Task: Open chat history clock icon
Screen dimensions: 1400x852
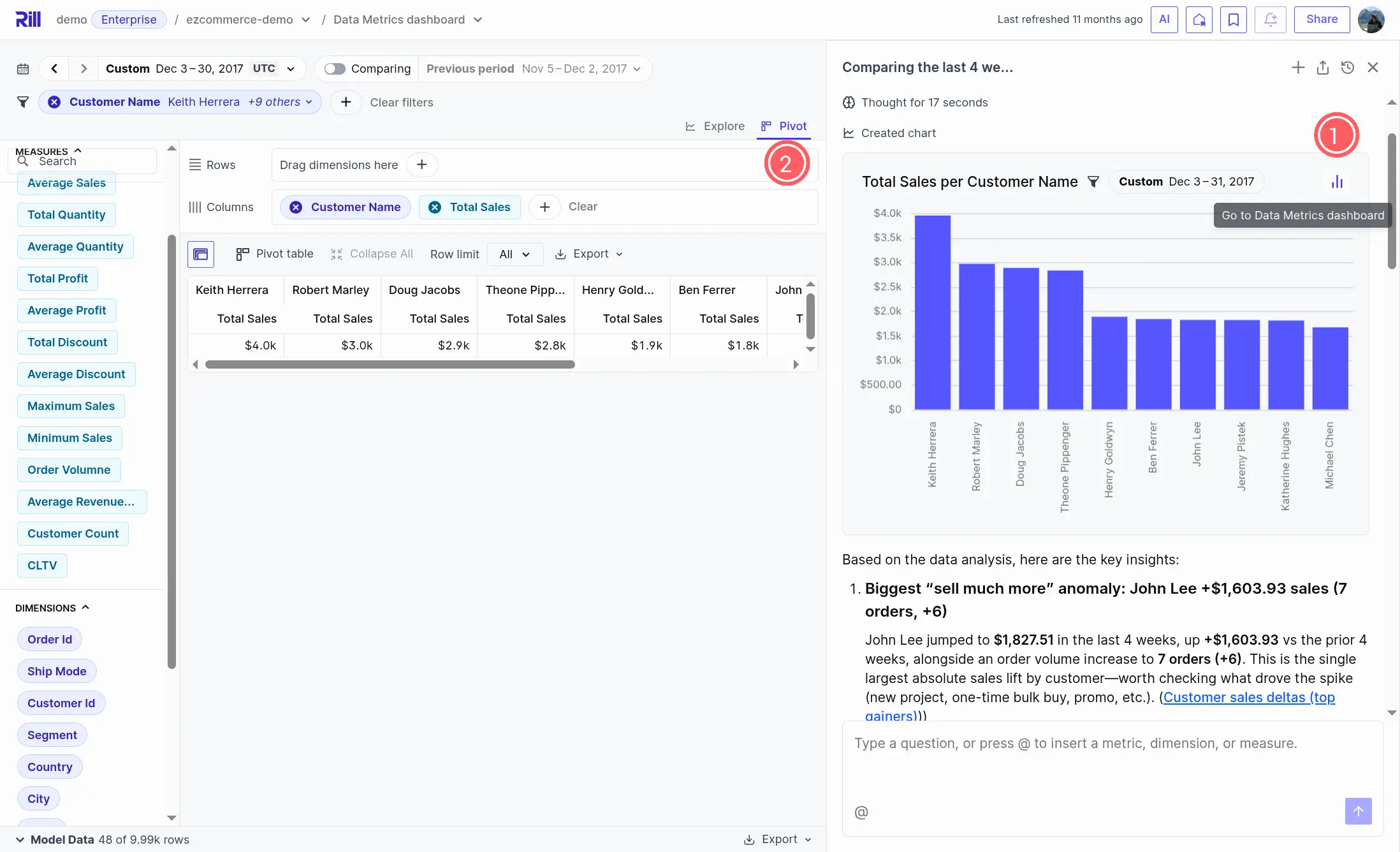Action: click(1347, 68)
